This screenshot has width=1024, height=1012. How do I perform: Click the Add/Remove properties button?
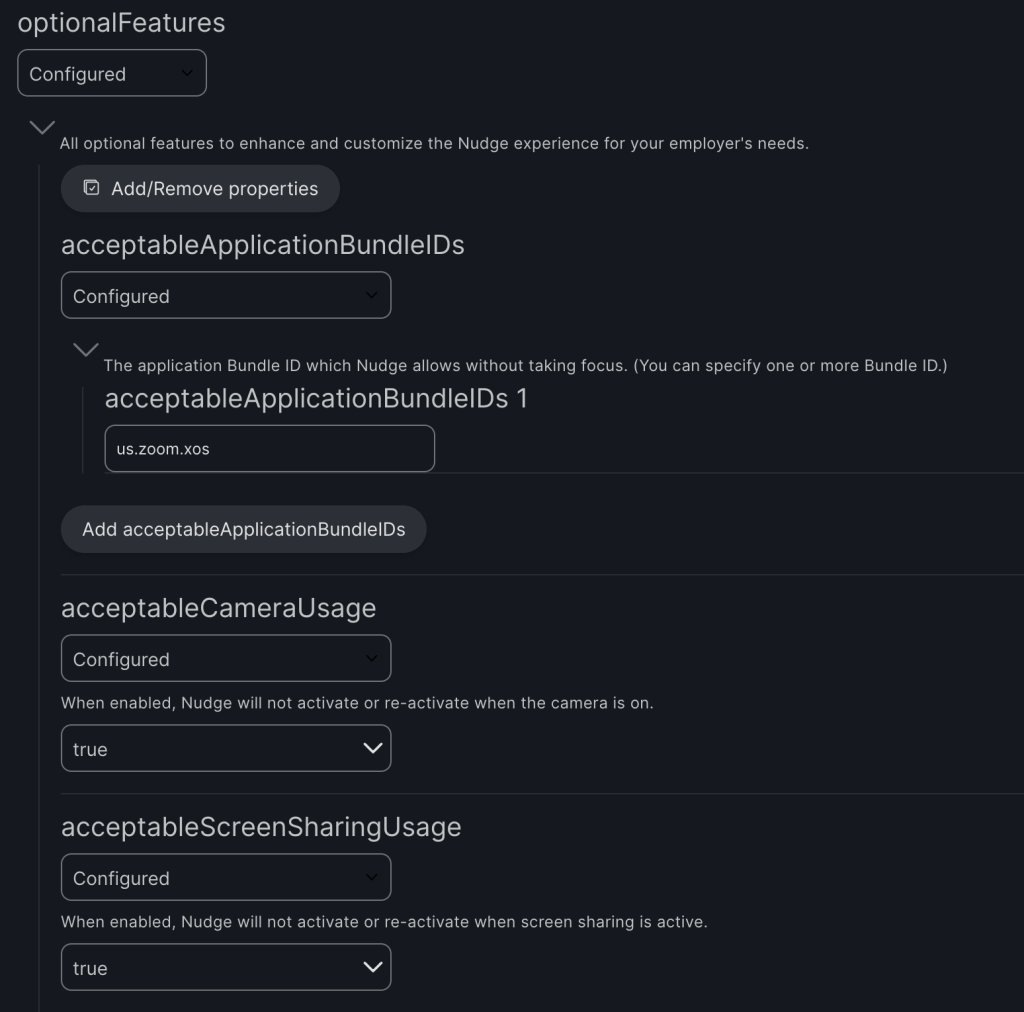click(200, 188)
